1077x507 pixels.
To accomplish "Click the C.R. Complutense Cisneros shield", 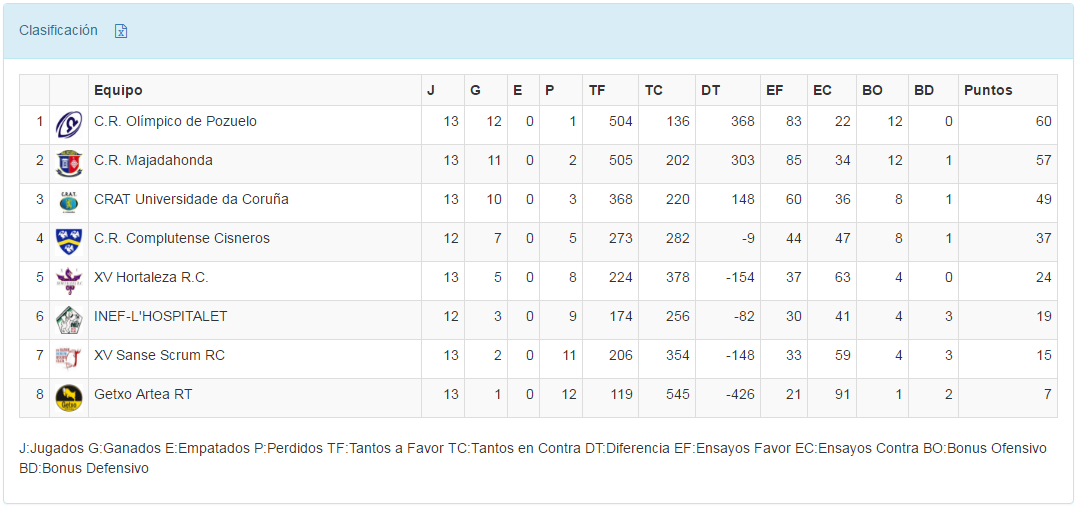I will pos(68,241).
